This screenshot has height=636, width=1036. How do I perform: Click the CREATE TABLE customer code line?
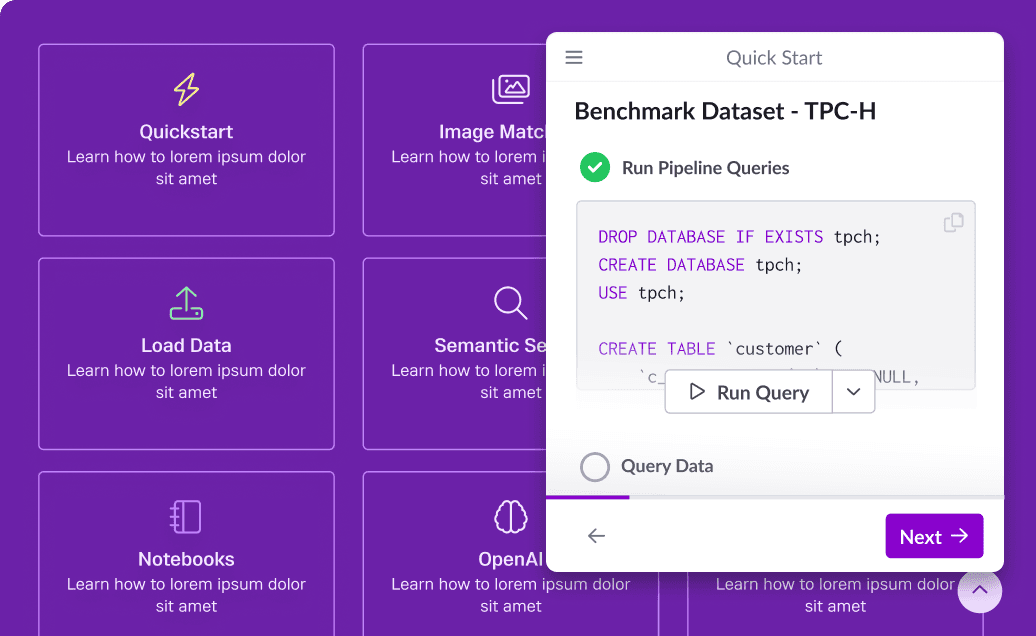(720, 349)
